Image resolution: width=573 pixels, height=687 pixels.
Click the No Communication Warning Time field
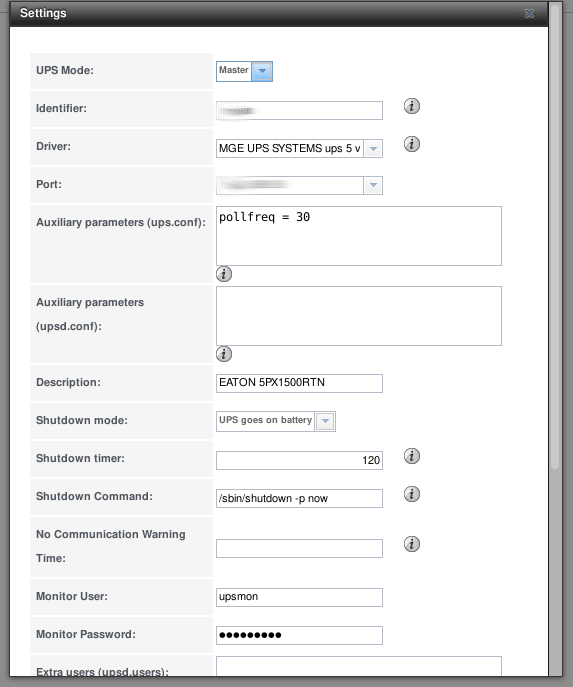[x=299, y=549]
